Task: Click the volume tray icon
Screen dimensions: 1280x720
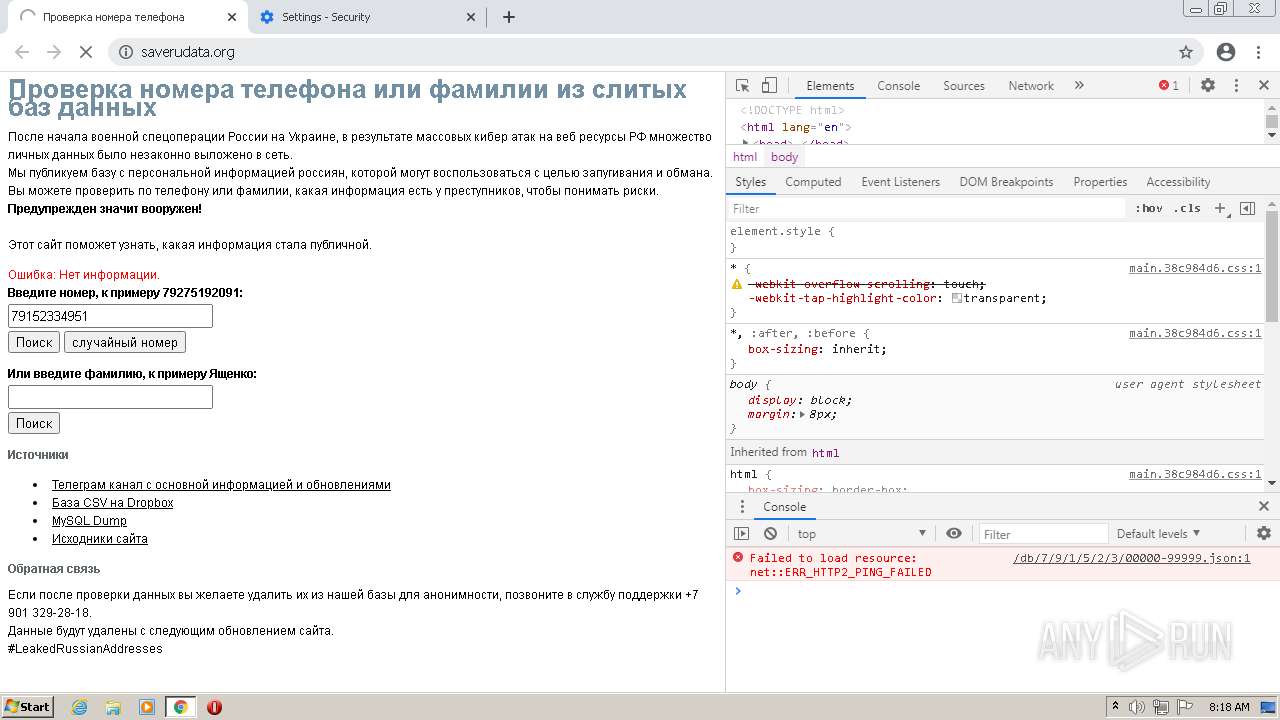Action: coord(1138,707)
